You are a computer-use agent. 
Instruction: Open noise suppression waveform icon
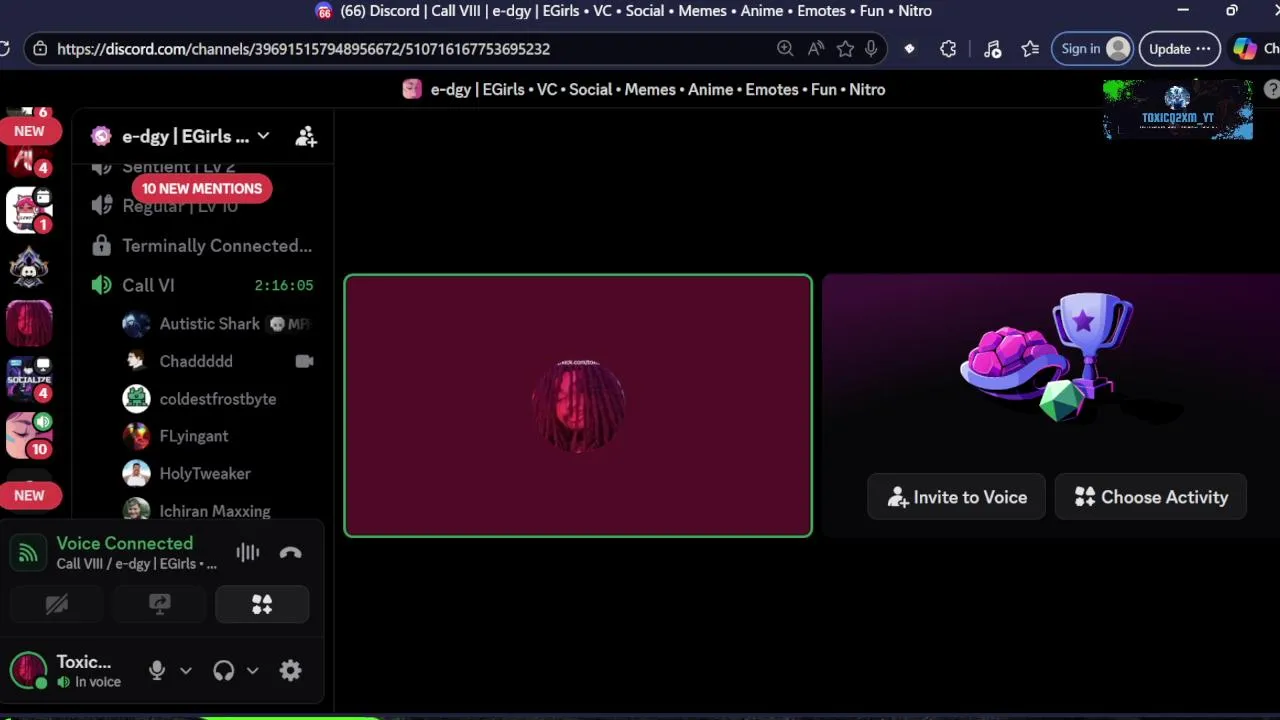pyautogui.click(x=247, y=553)
